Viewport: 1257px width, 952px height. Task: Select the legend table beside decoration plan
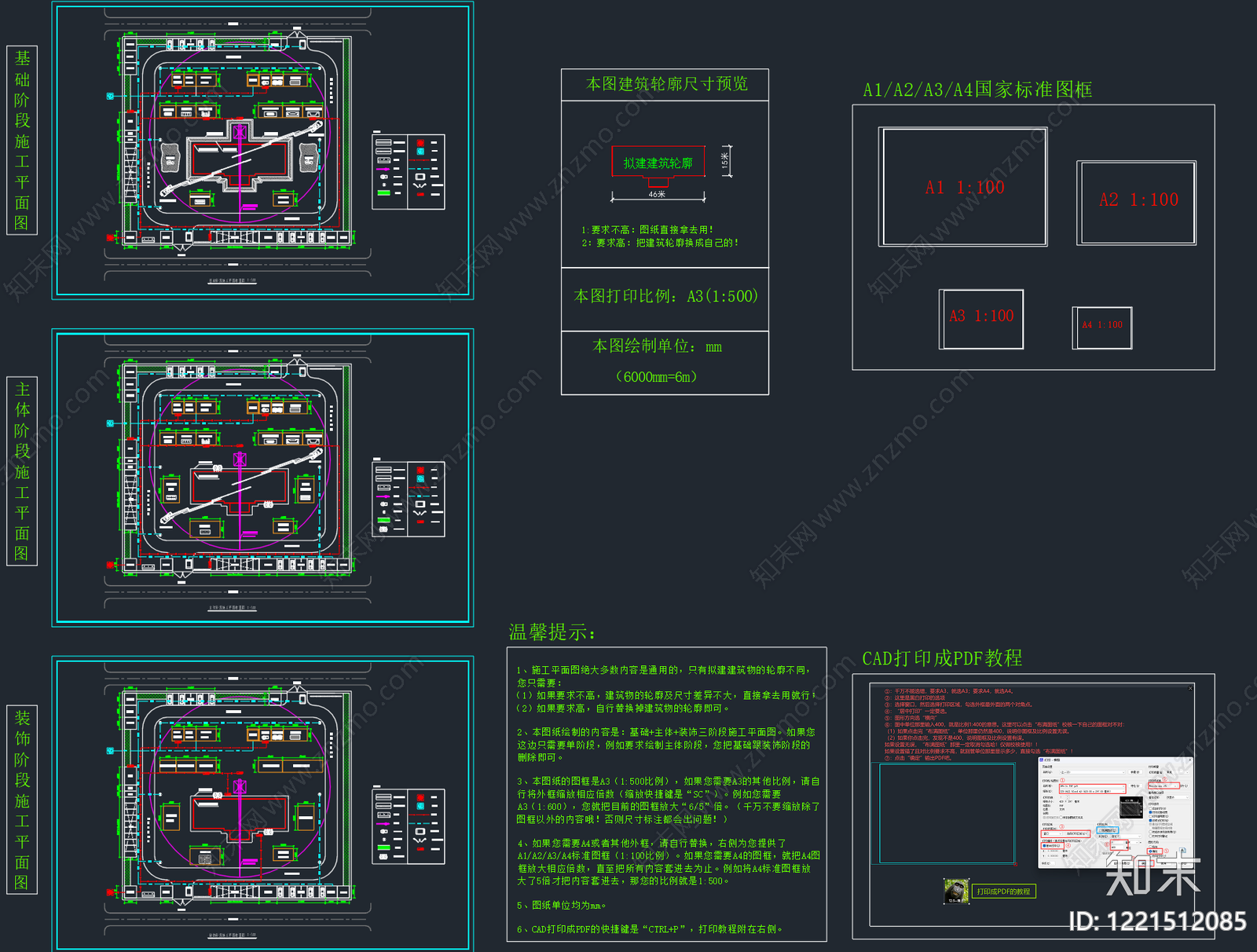pyautogui.click(x=409, y=827)
